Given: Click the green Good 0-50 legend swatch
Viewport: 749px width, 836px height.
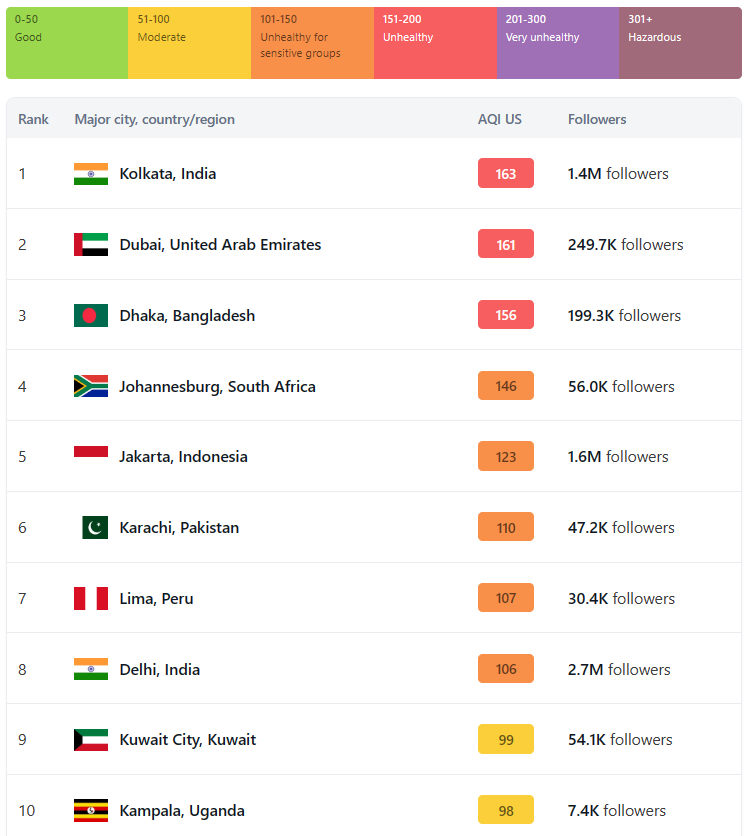Looking at the screenshot, I should pos(67,43).
